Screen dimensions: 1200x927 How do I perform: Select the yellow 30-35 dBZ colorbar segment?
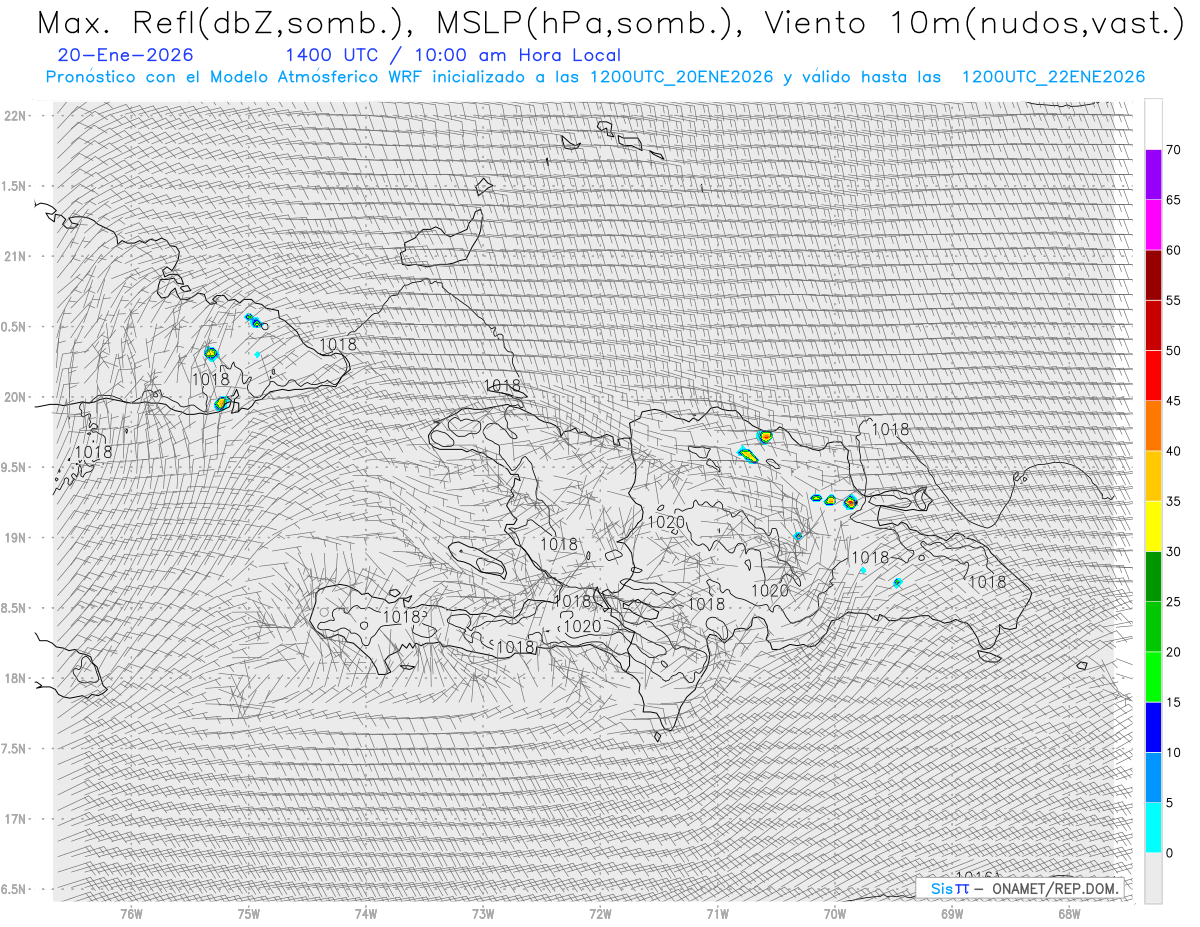click(x=1153, y=526)
